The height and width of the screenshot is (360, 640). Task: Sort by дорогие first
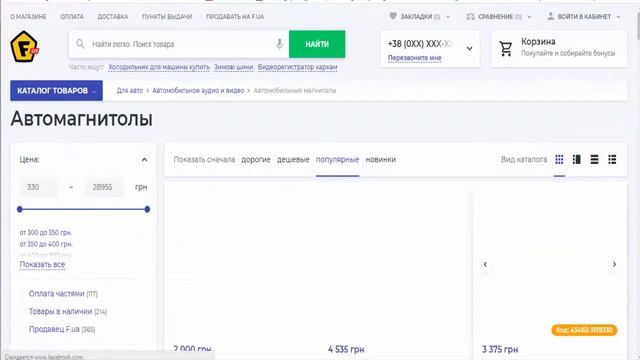pyautogui.click(x=256, y=160)
